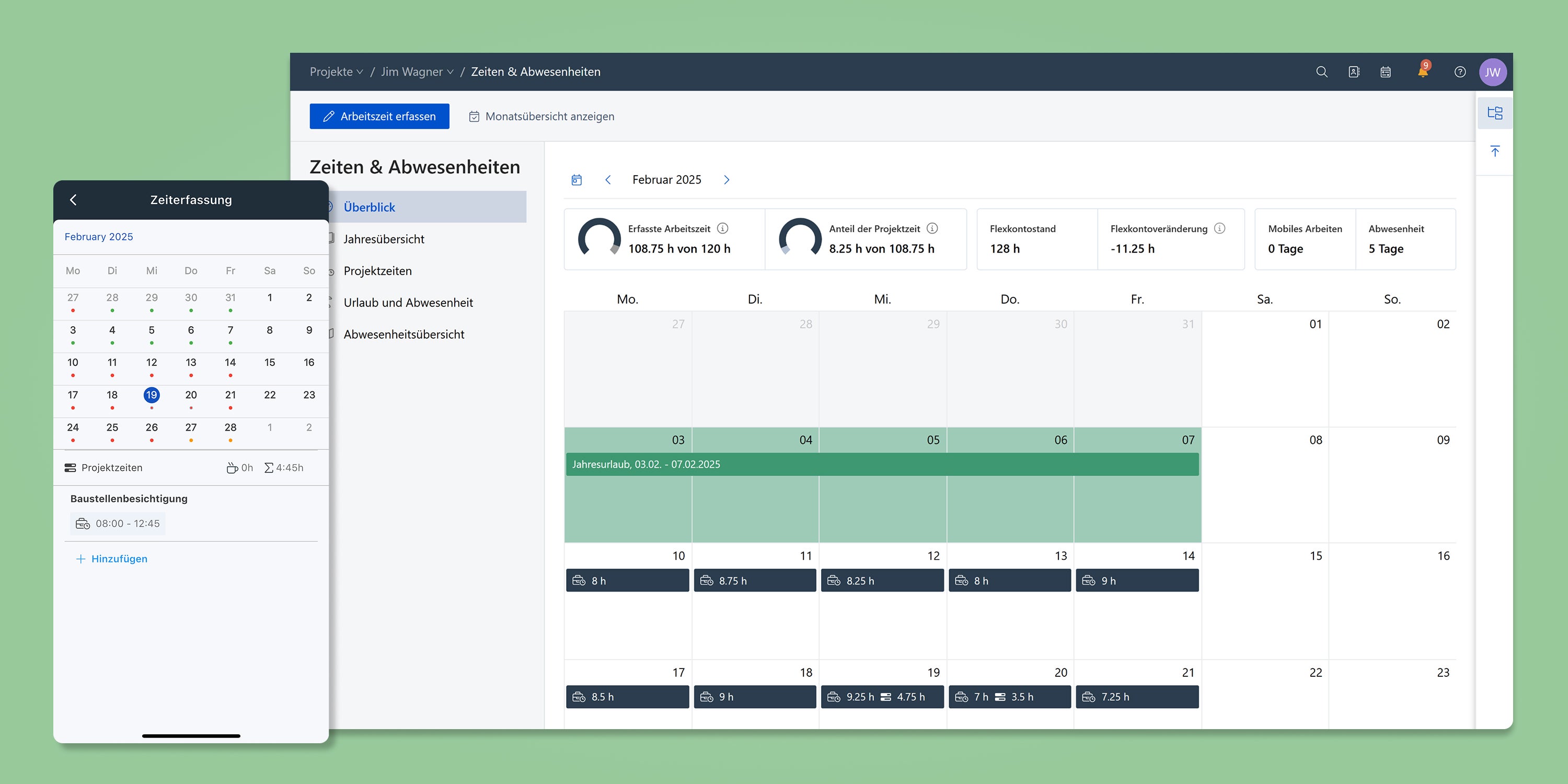Open the contacts icon in top bar
1568x784 pixels.
click(1354, 72)
